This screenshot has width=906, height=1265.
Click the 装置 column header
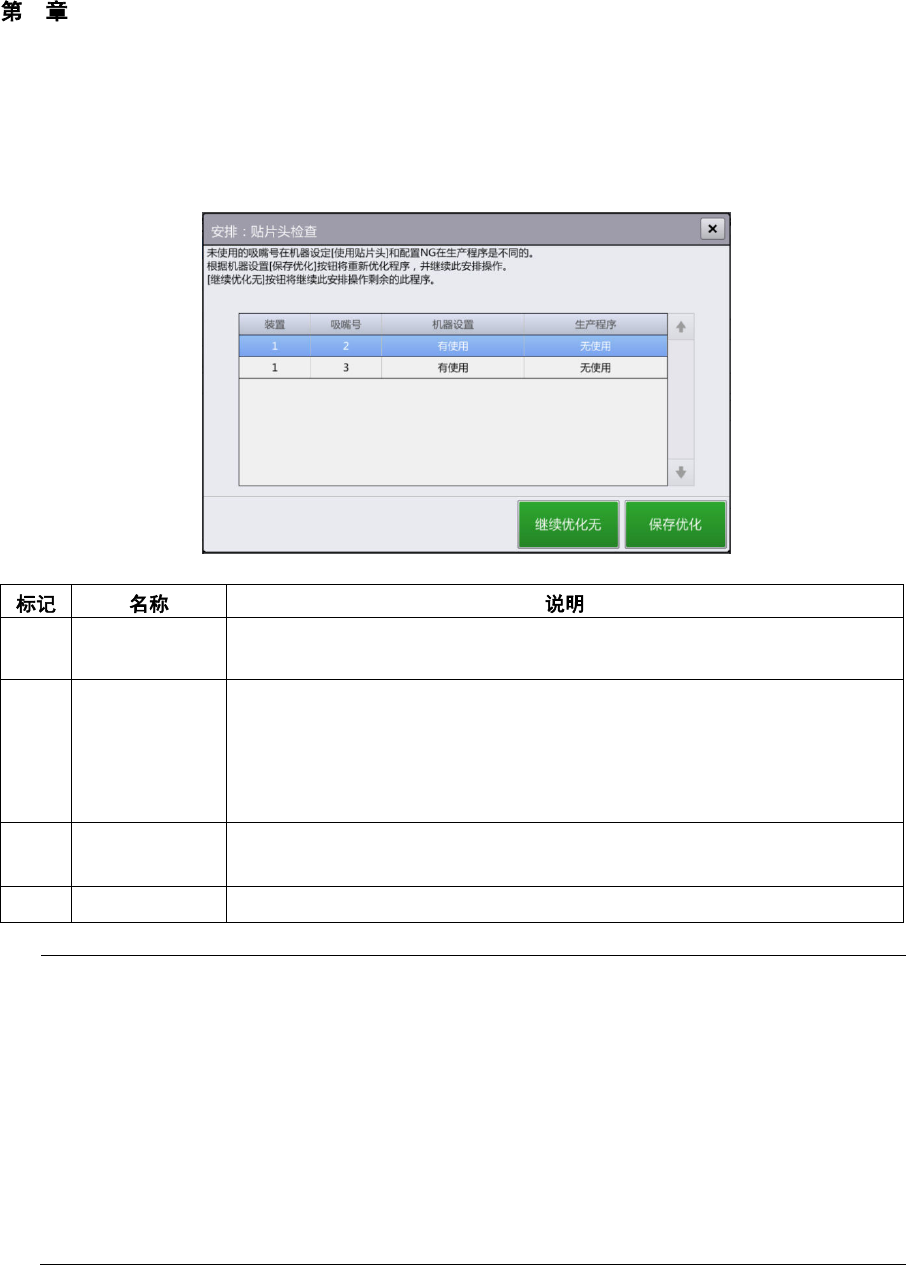coord(274,325)
